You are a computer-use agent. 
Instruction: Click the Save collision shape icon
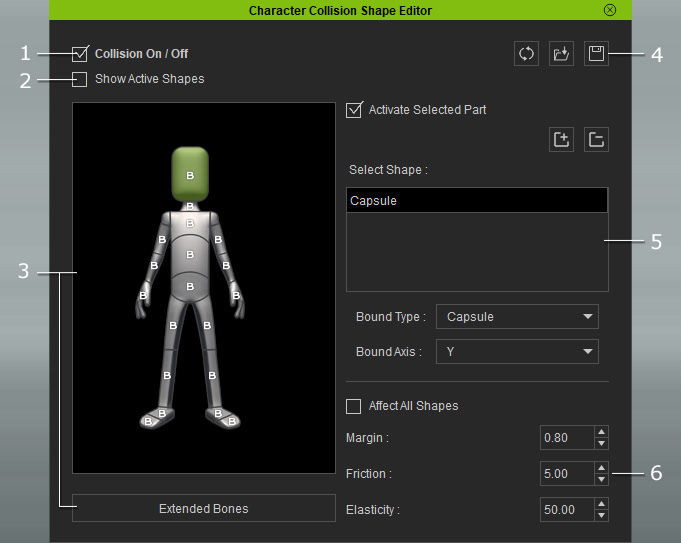[596, 54]
